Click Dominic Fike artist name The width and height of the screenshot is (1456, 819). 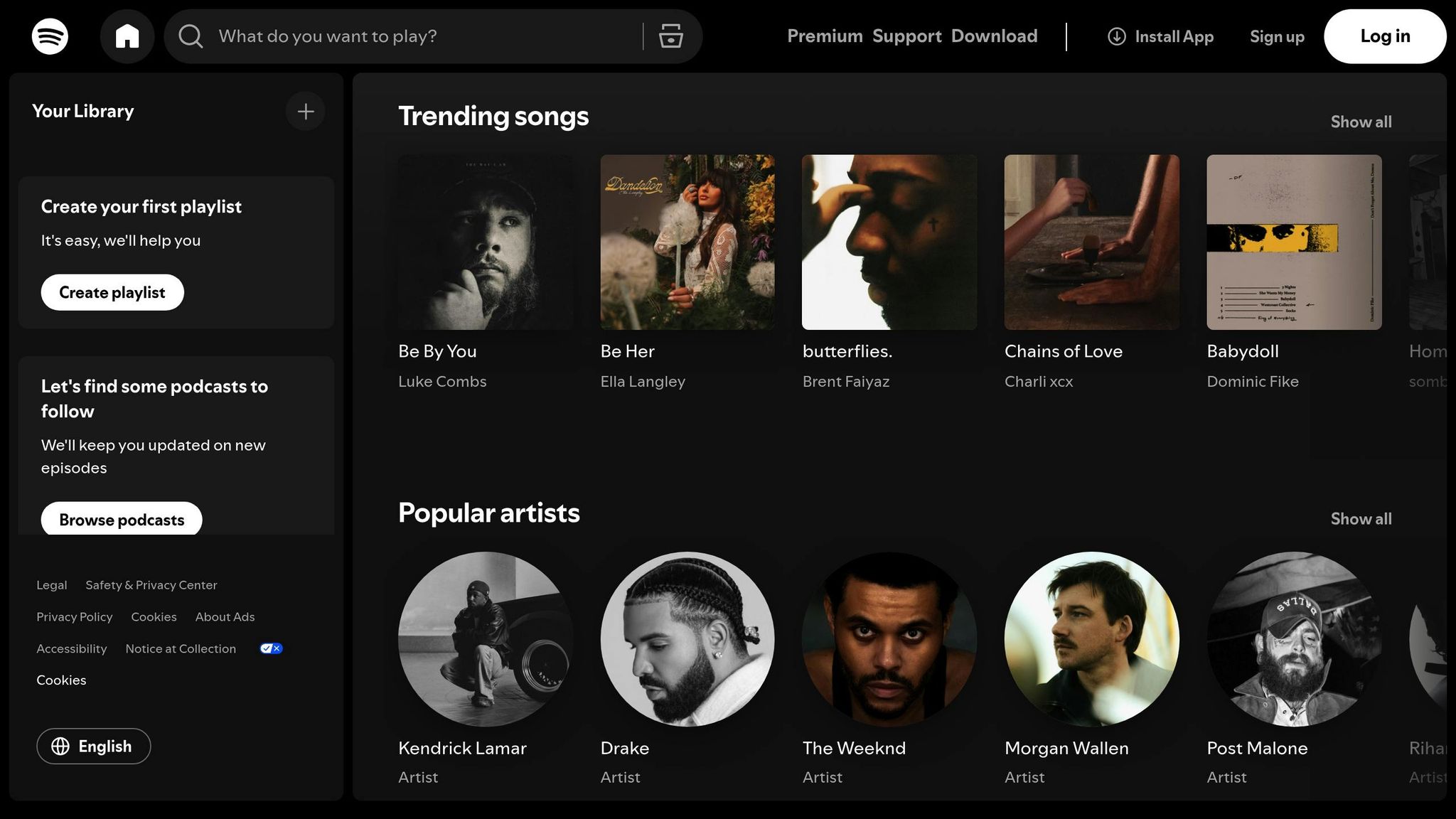tap(1253, 381)
